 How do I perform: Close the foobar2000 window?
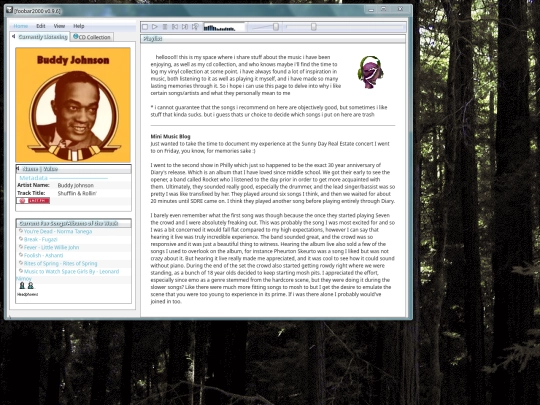point(400,10)
